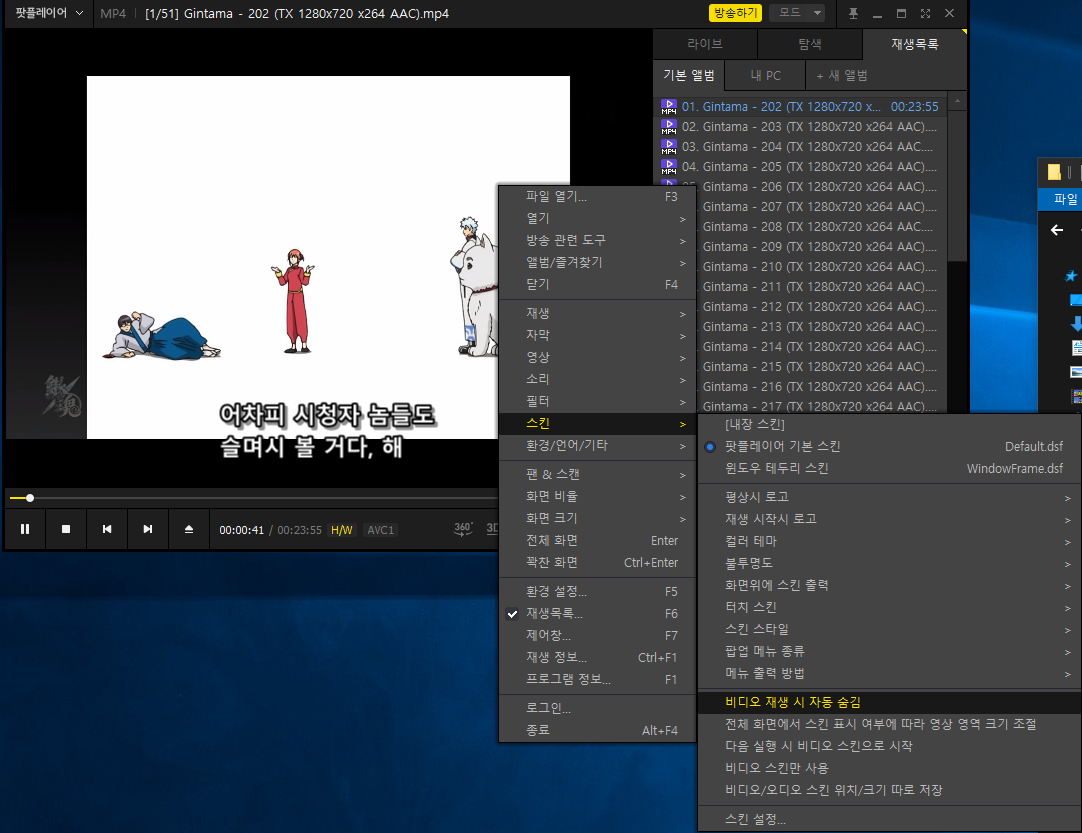
Task: Open the 내 PC album tab
Action: click(765, 75)
